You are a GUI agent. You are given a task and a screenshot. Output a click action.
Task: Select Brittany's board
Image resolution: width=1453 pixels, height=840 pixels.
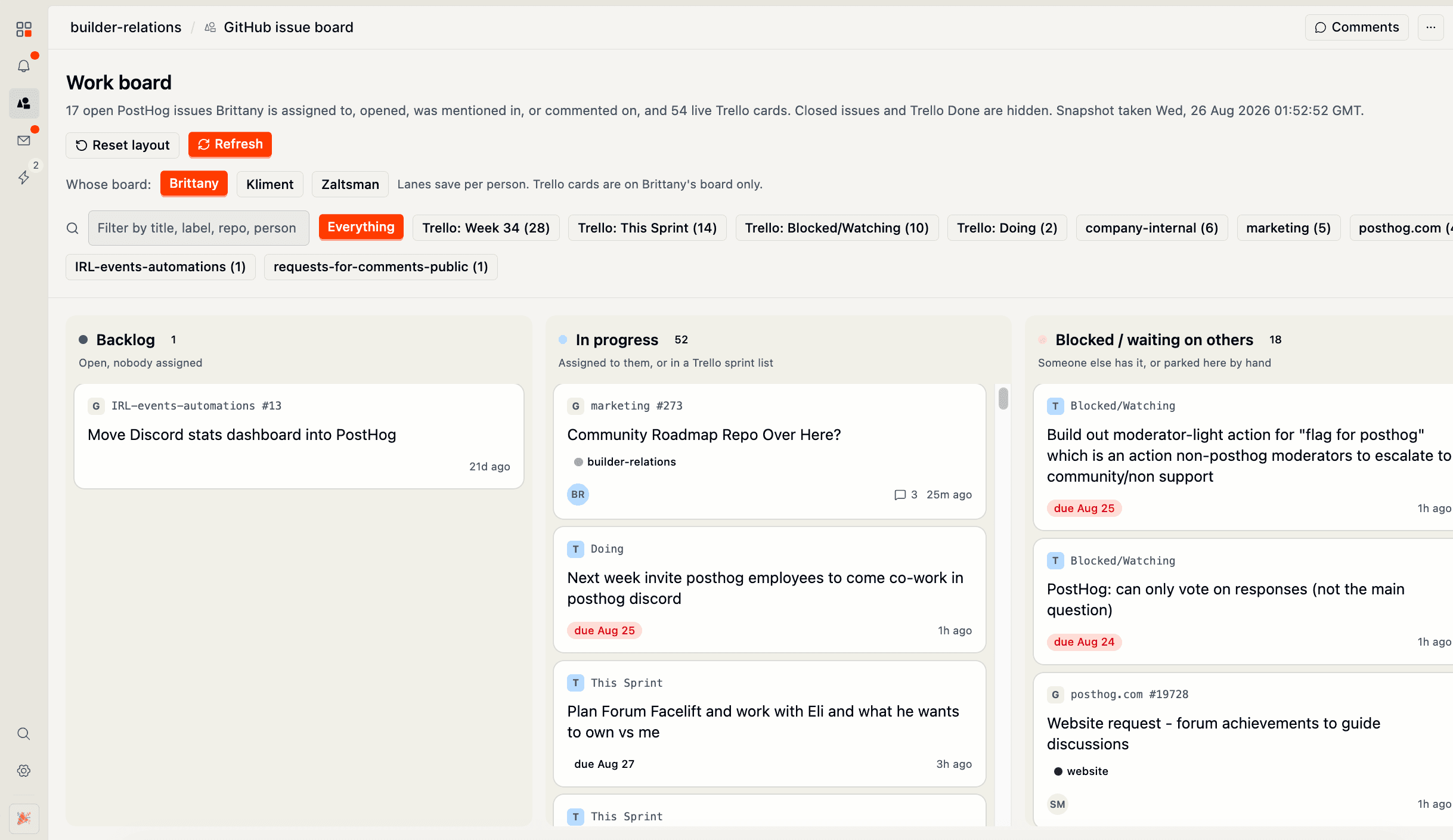click(x=194, y=184)
